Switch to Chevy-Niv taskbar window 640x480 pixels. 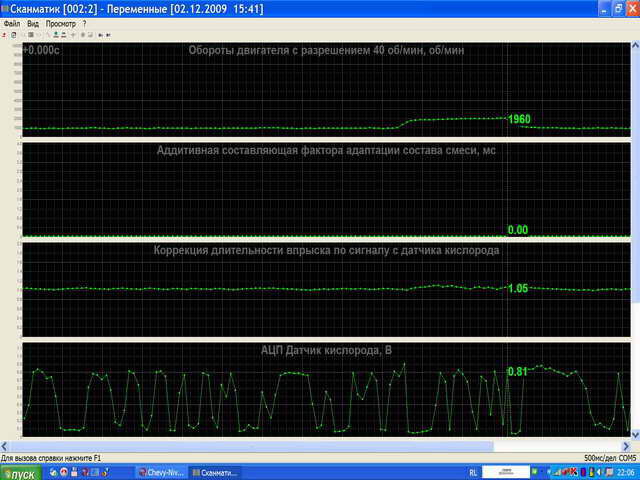158,472
